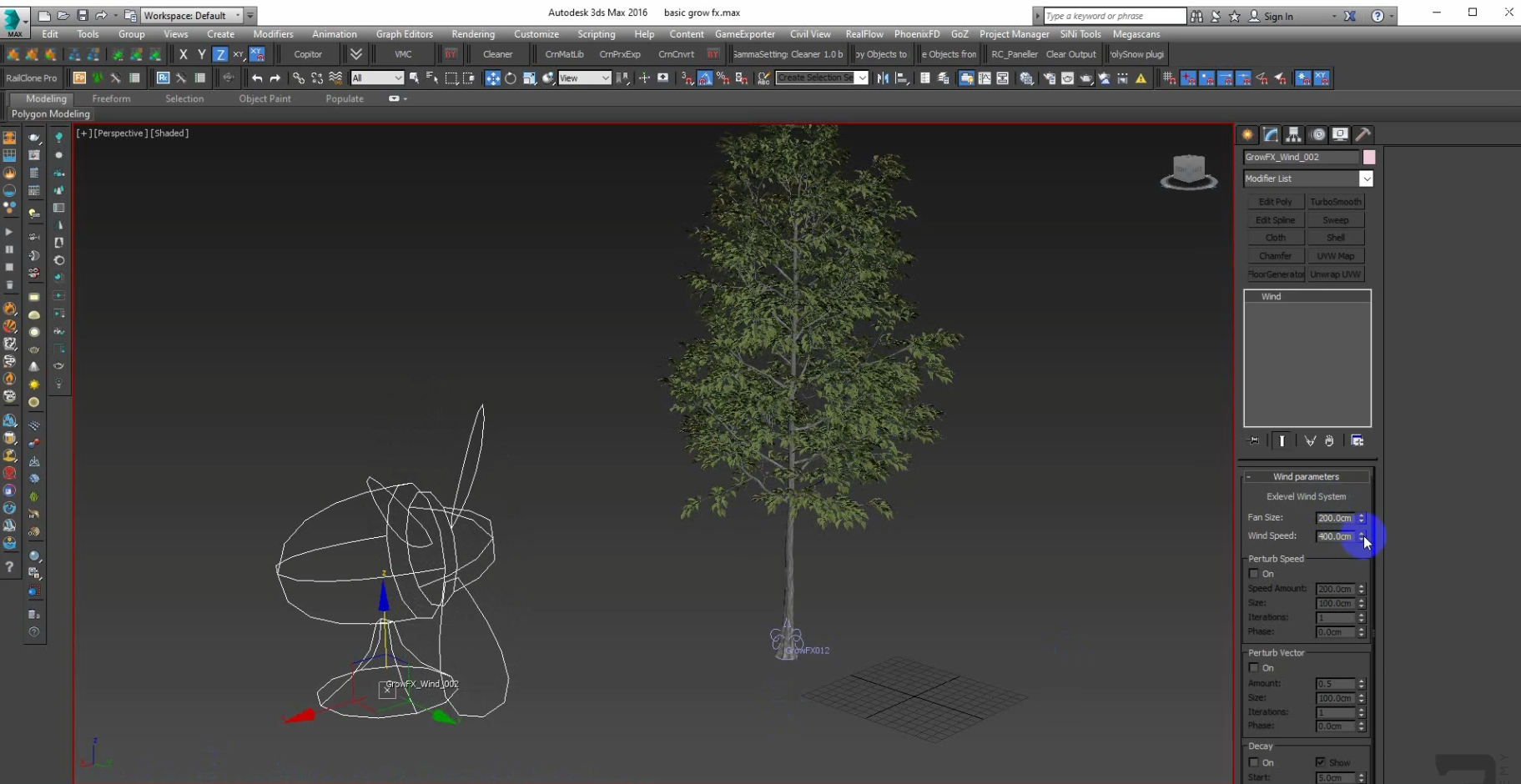Open the Rendering menu
This screenshot has height=784, width=1521.
pos(472,34)
